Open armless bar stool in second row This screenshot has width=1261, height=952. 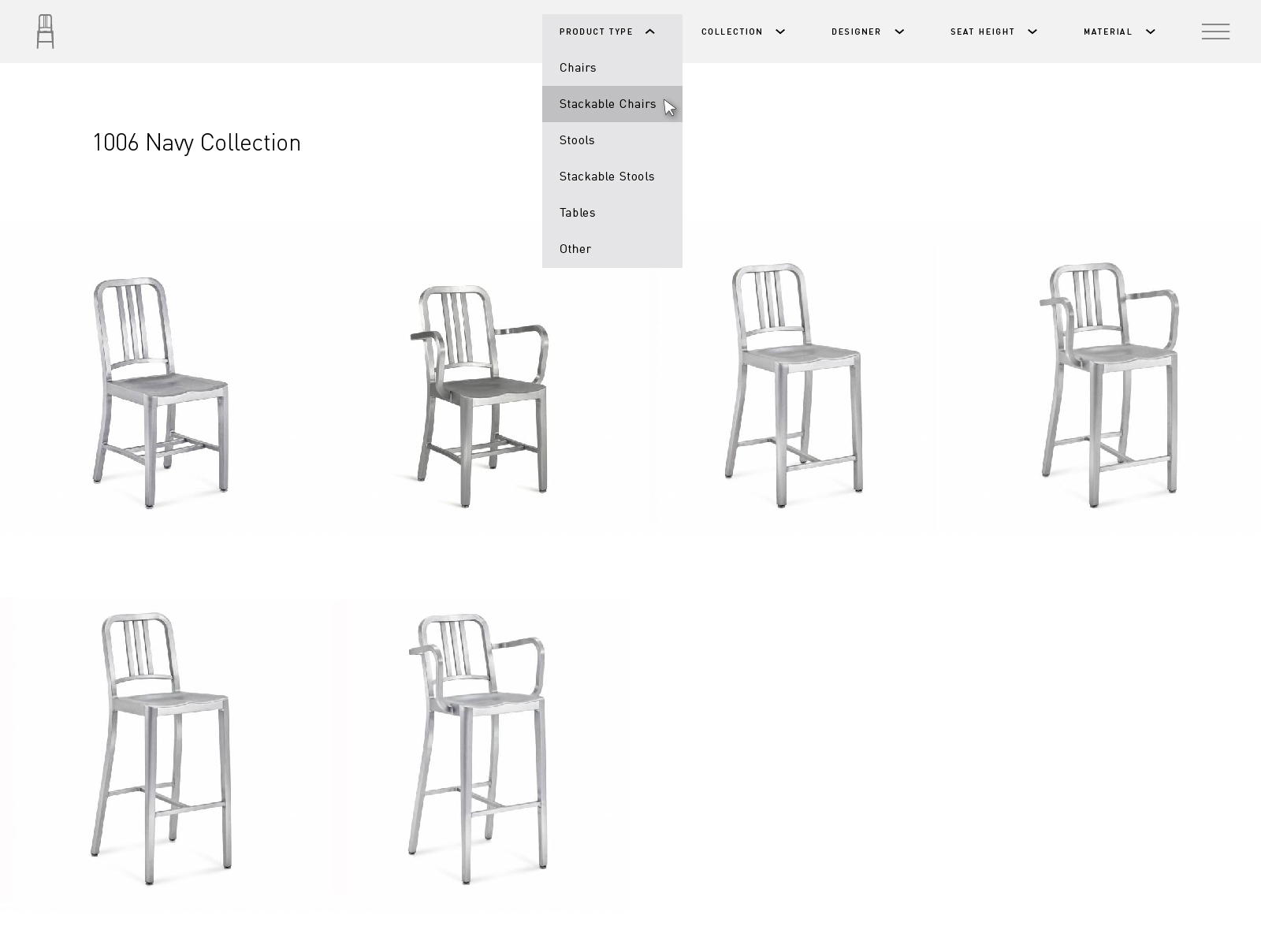tap(161, 749)
